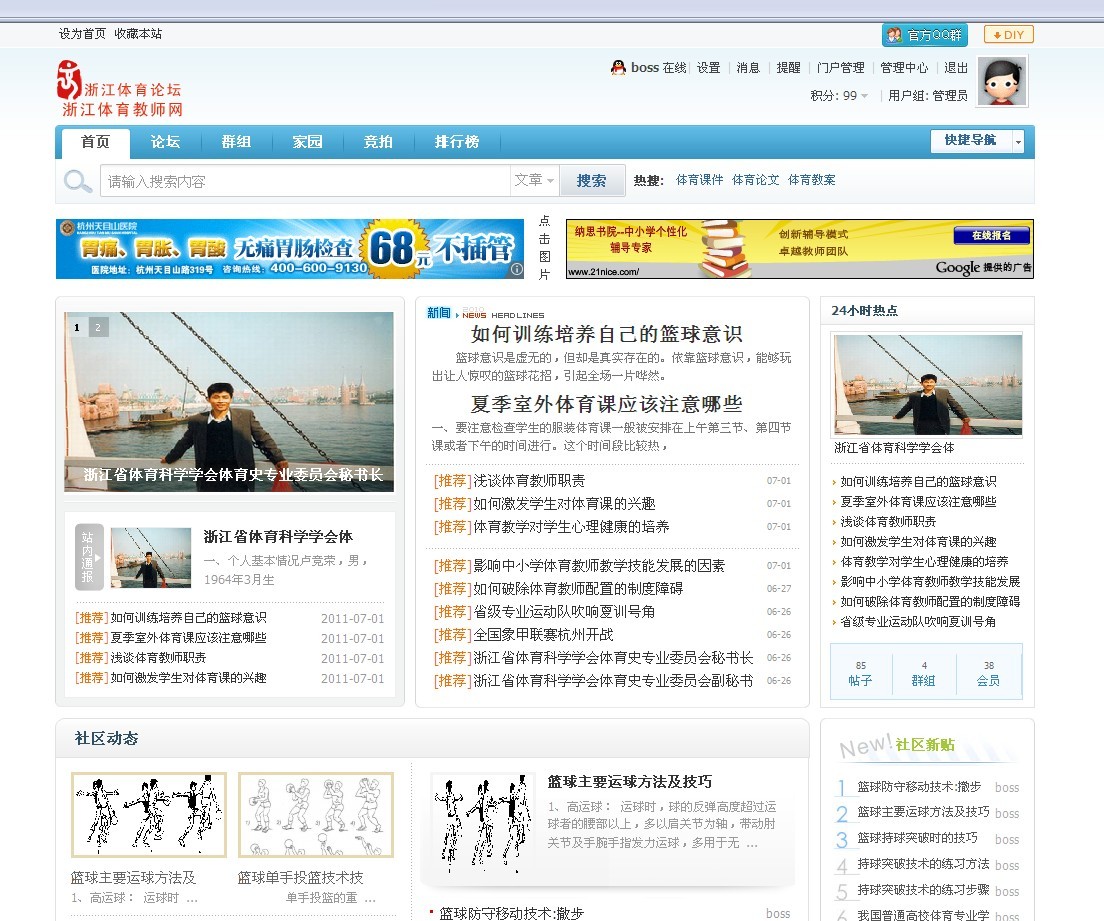
Task: Open the 快捷导航 quick navigation button
Action: pos(971,141)
